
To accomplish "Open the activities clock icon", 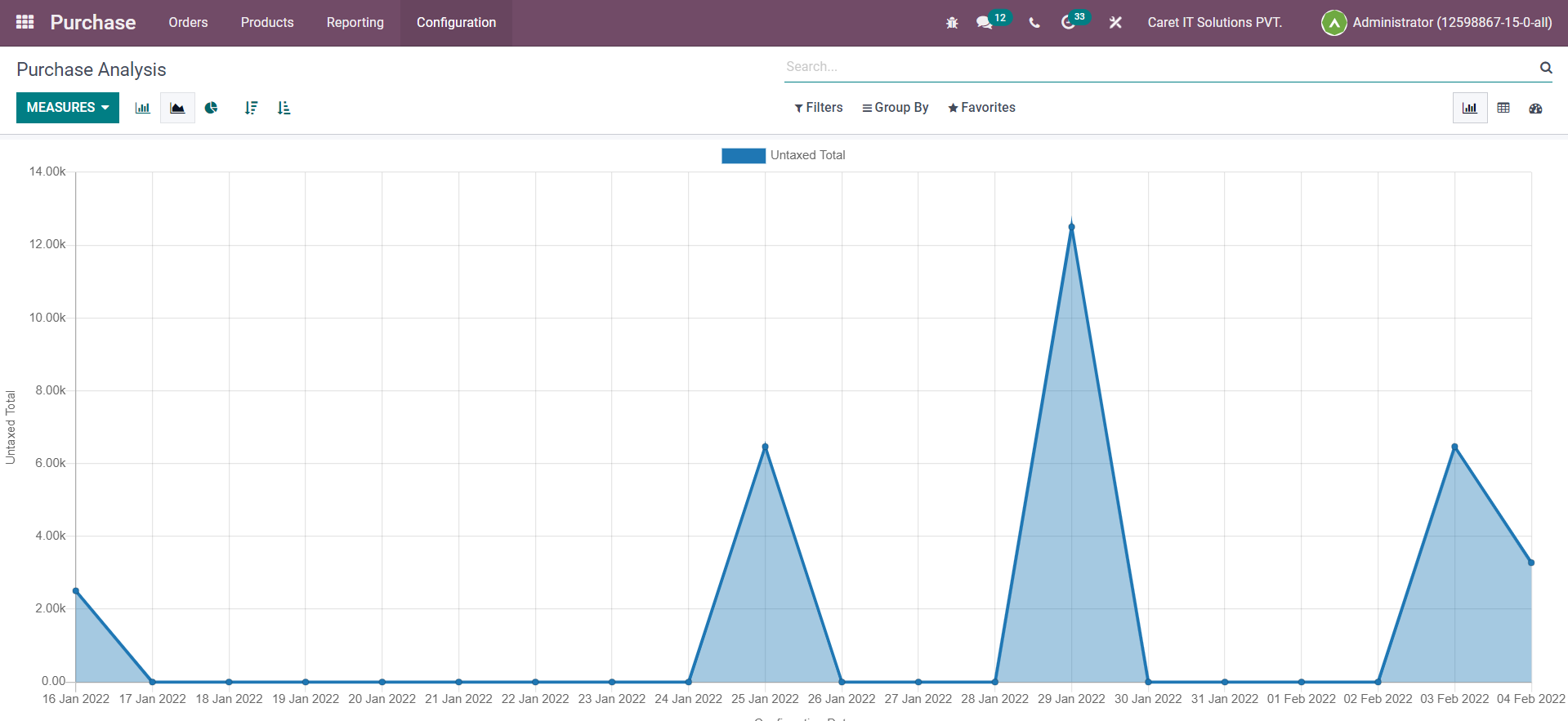I will 1068,23.
